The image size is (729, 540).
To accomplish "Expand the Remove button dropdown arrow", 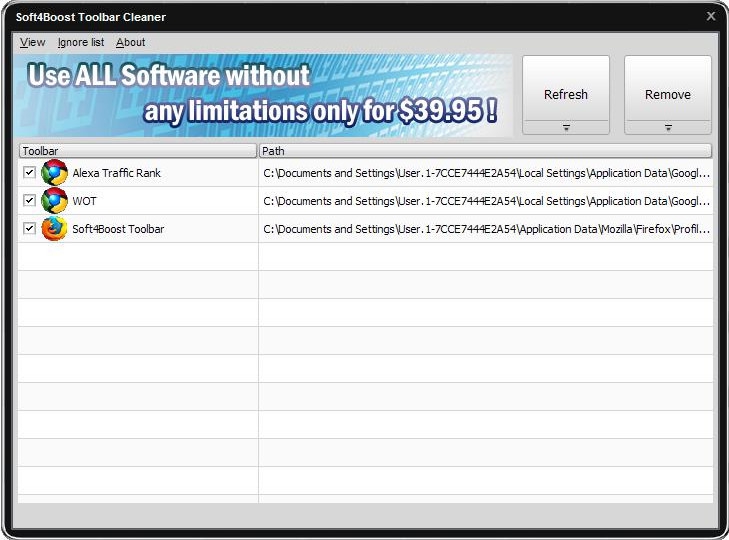I will click(668, 127).
